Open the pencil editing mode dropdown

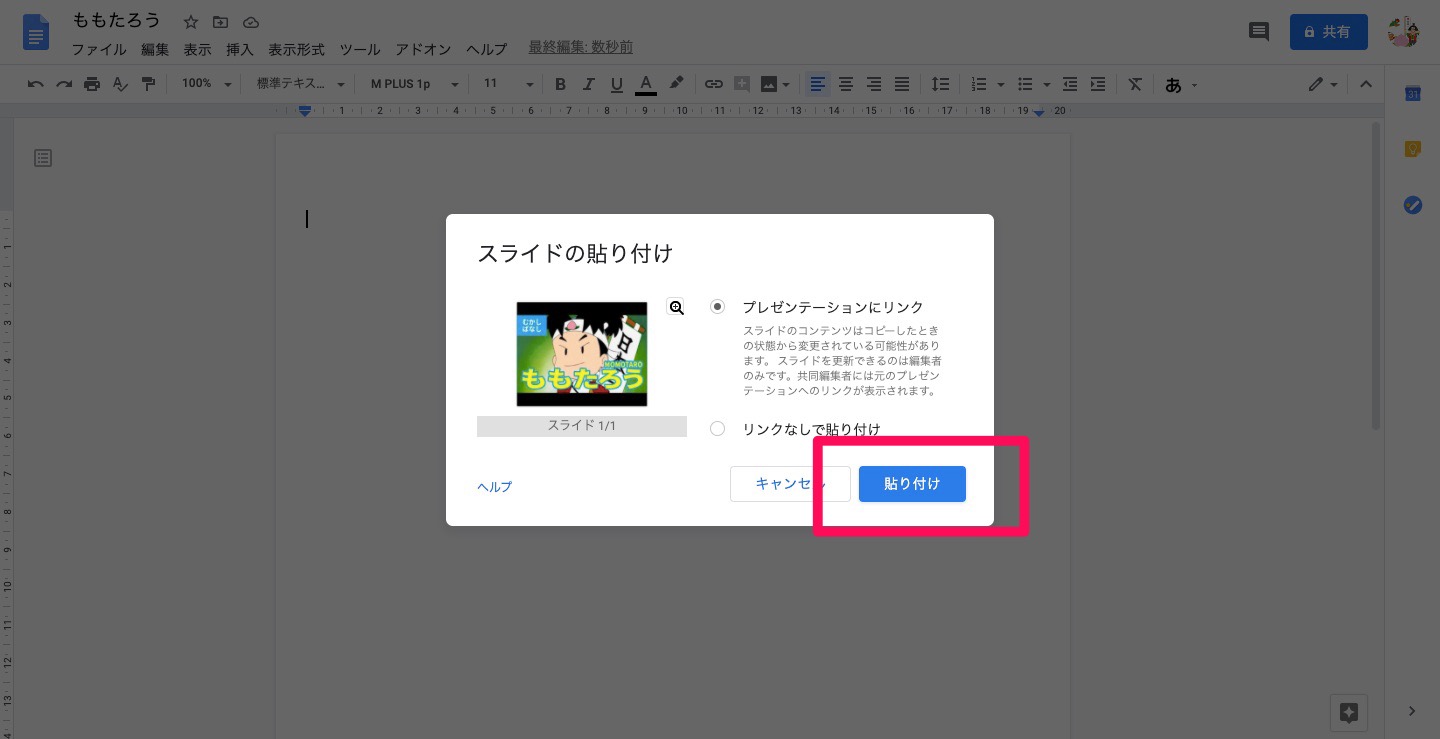click(1323, 85)
